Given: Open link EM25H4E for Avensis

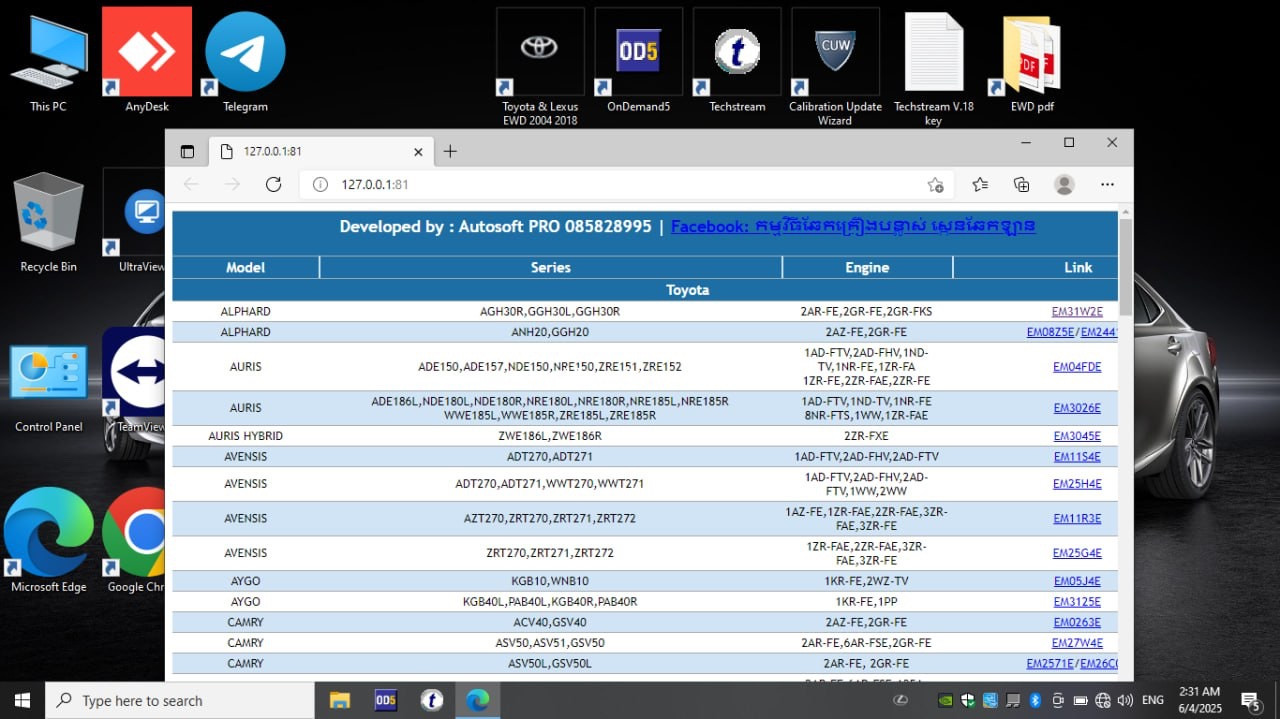Looking at the screenshot, I should pyautogui.click(x=1077, y=484).
